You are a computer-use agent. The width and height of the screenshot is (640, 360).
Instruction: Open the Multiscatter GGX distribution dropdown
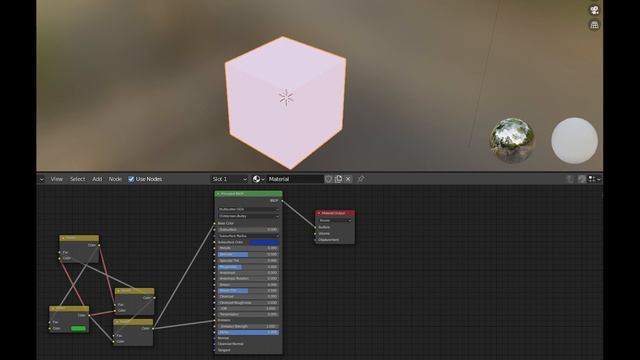[x=249, y=209]
